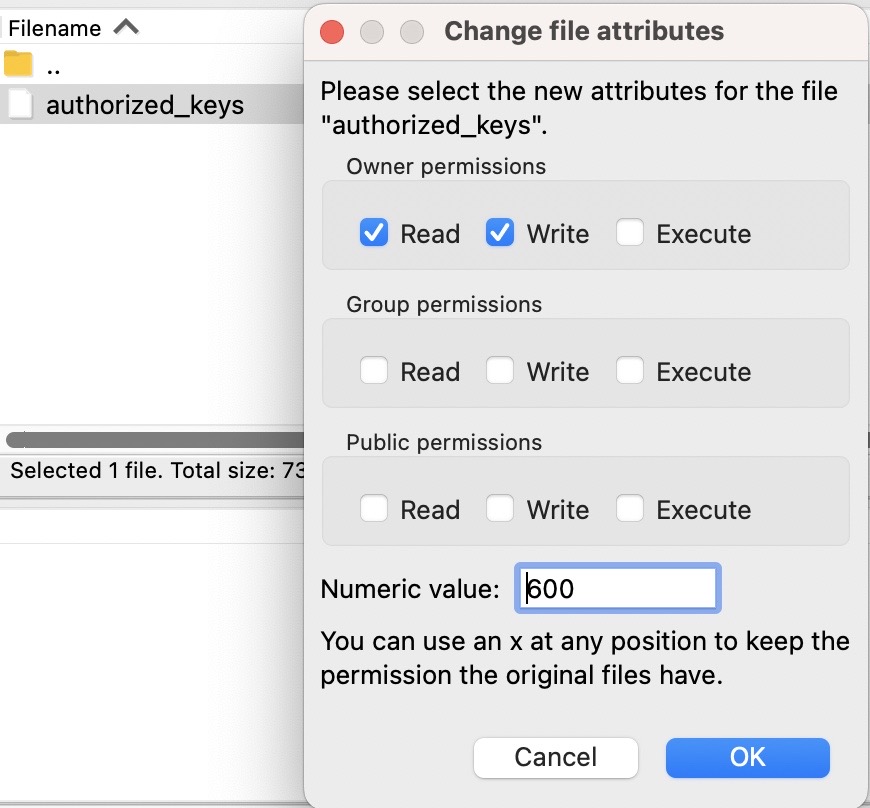Image resolution: width=870 pixels, height=808 pixels.
Task: Click the Numeric value input field
Action: [618, 588]
